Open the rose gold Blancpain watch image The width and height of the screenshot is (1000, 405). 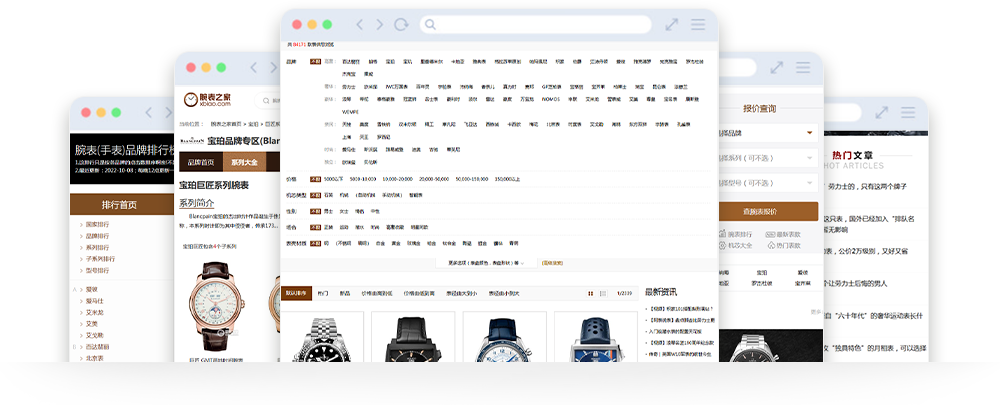click(x=216, y=307)
